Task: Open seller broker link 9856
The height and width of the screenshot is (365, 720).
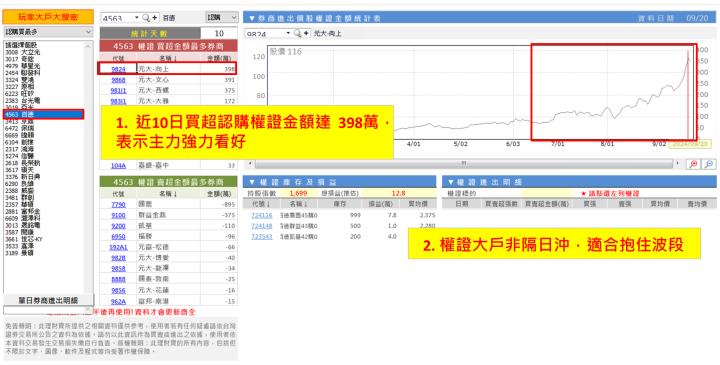Action: (118, 290)
